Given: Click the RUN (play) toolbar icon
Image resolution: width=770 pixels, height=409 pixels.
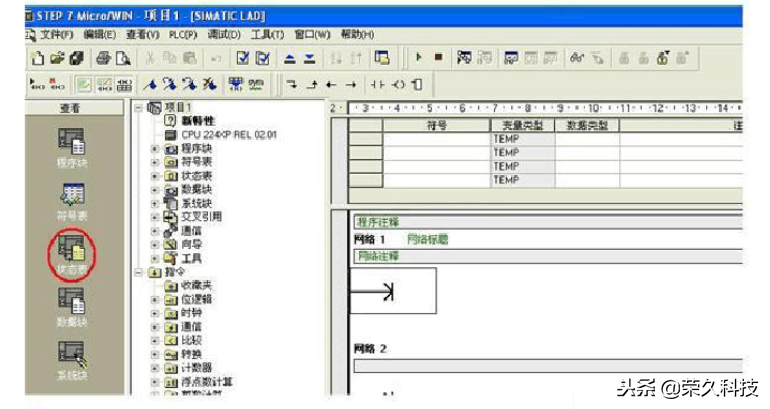Looking at the screenshot, I should (x=418, y=60).
